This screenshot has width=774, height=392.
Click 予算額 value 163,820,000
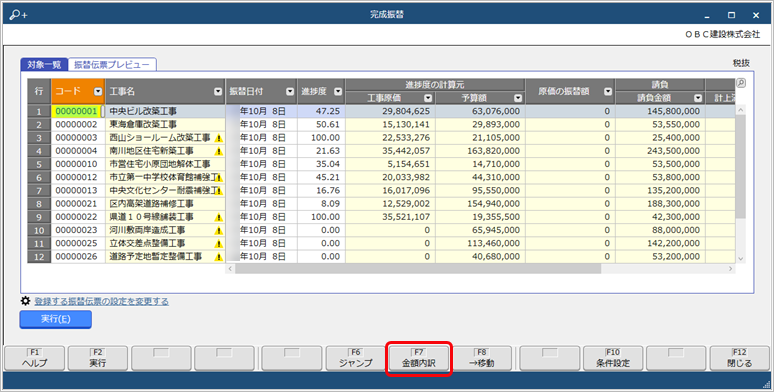(x=480, y=151)
